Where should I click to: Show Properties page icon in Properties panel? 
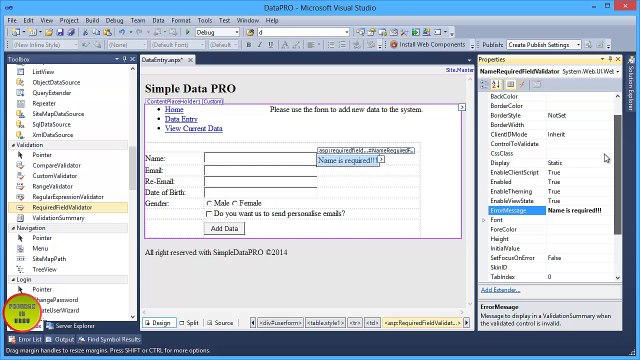tap(510, 84)
